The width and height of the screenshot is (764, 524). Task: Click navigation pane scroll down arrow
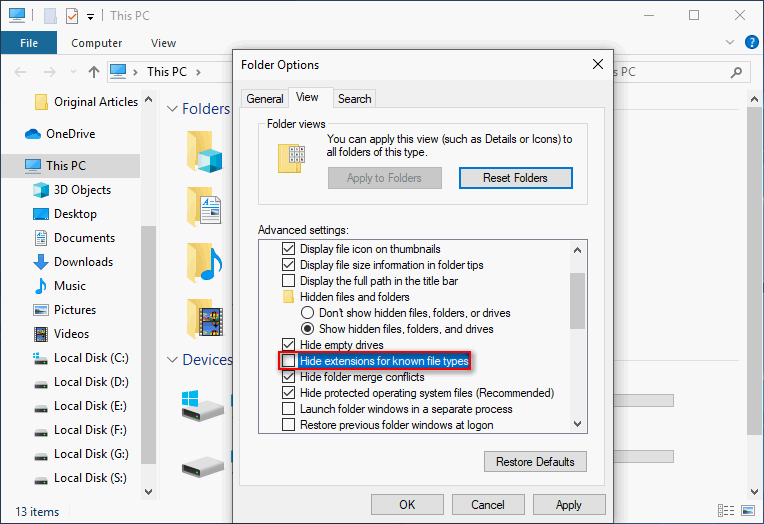[149, 491]
